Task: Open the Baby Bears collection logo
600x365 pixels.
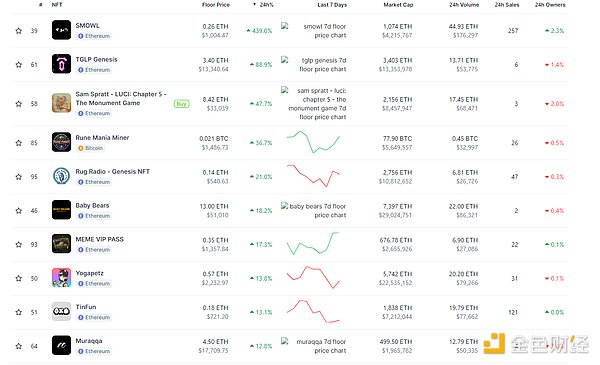Action: coord(61,210)
